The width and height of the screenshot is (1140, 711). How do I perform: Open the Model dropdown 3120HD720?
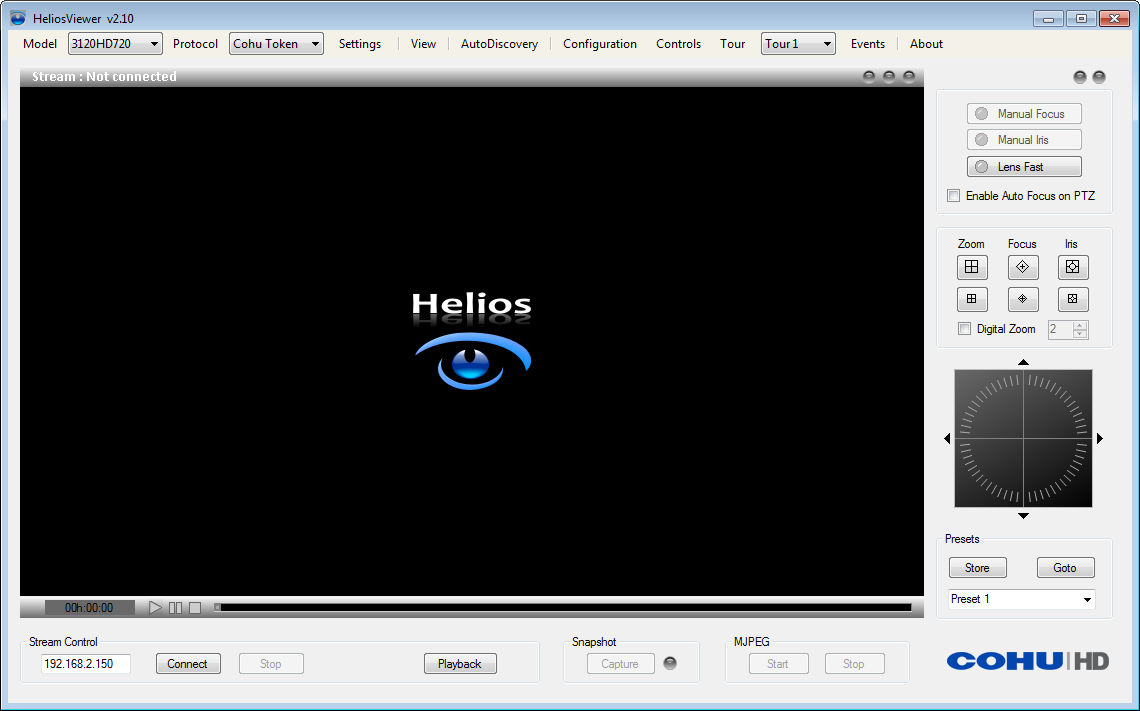point(115,44)
